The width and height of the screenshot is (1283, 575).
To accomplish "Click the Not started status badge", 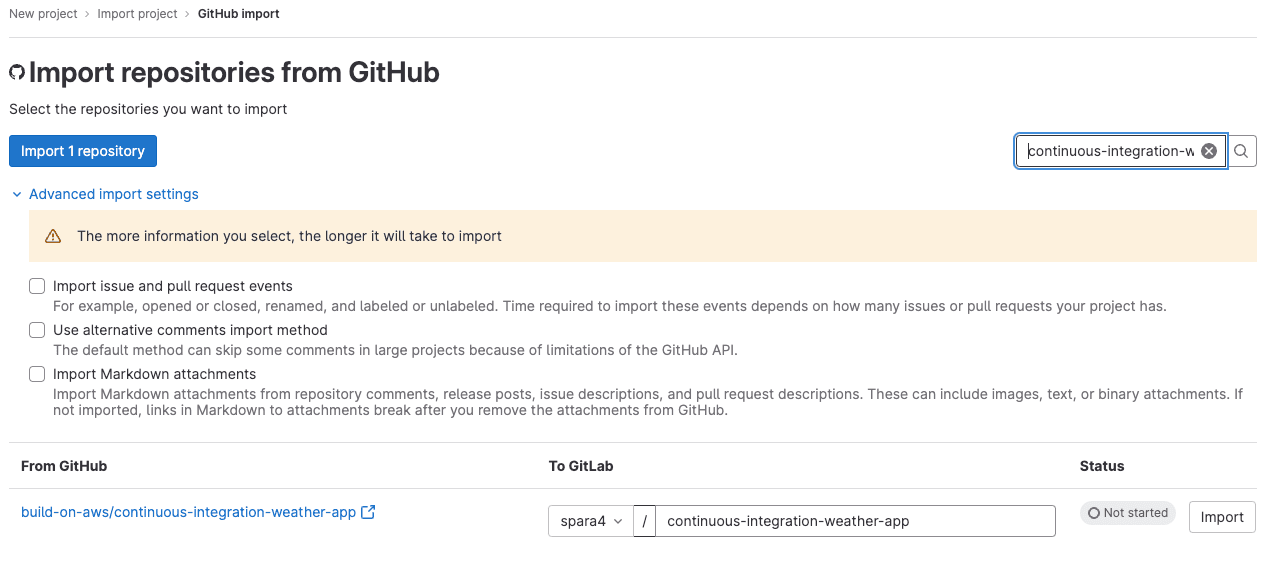I will pyautogui.click(x=1128, y=513).
